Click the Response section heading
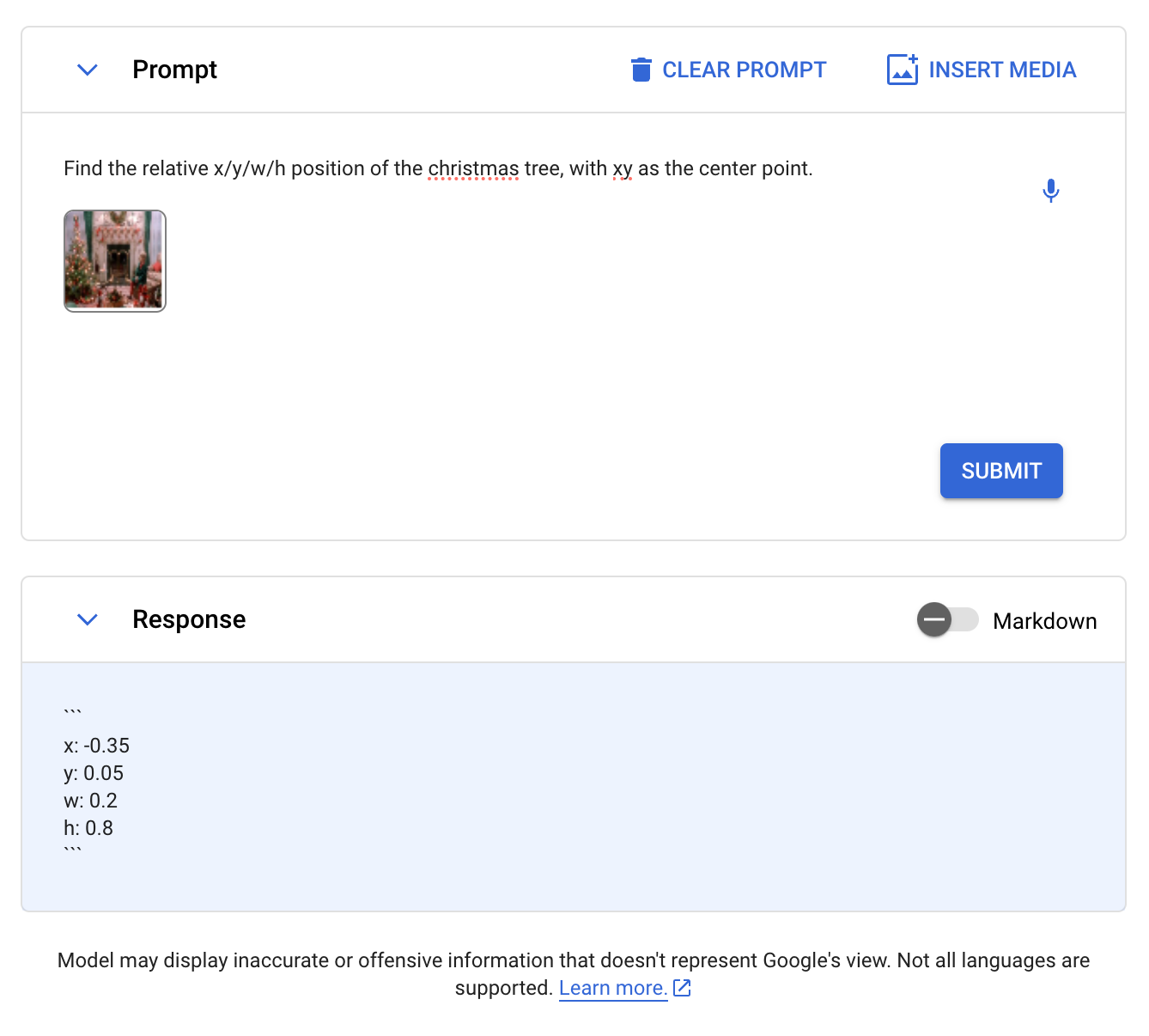Viewport: 1149px width, 1036px height. [189, 619]
